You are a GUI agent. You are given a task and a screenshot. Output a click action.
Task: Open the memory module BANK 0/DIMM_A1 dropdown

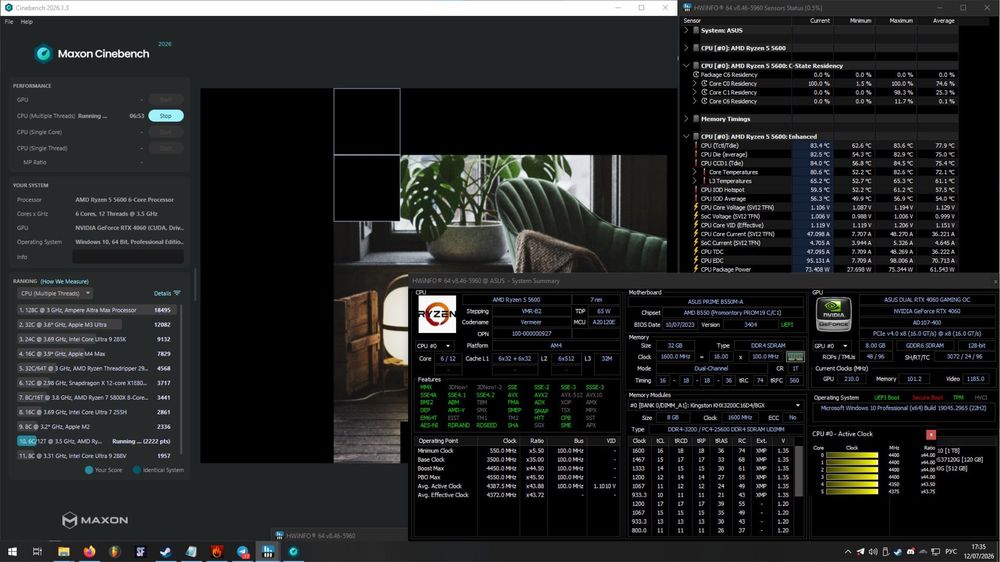(716, 406)
